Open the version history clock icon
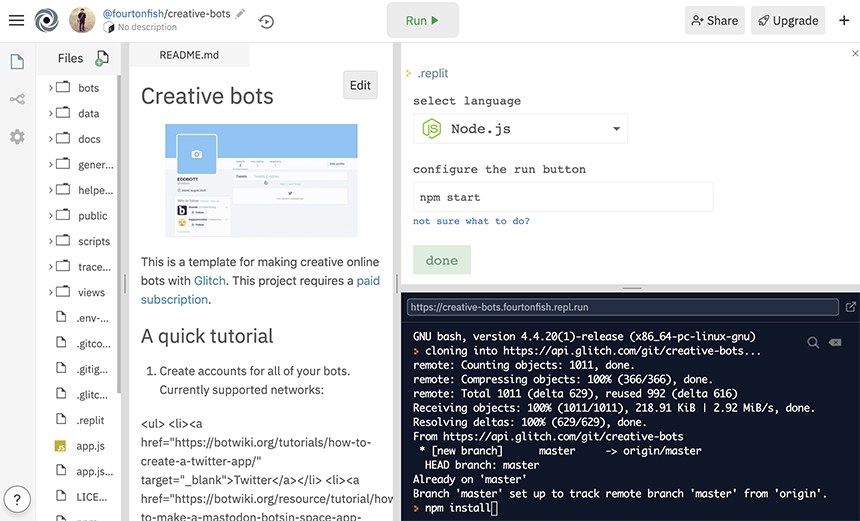This screenshot has width=860, height=521. click(266, 21)
